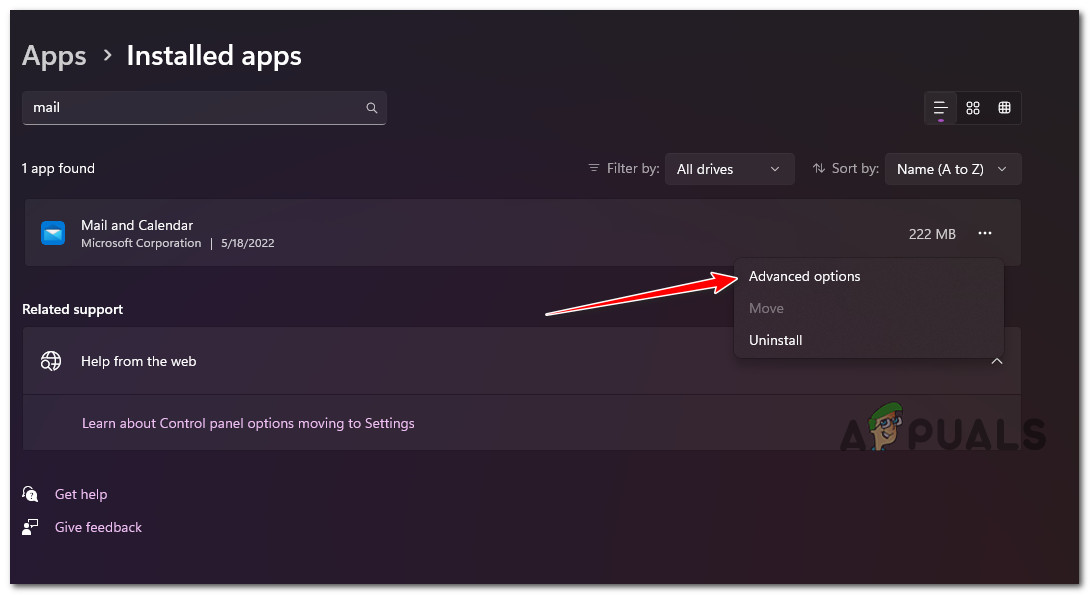
Task: Open the All drives filter dropdown
Action: (729, 169)
